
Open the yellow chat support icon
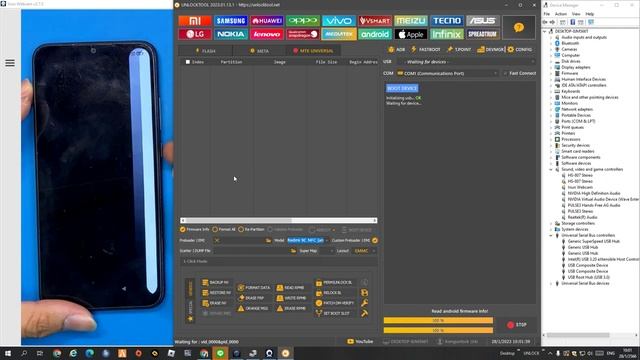[519, 27]
